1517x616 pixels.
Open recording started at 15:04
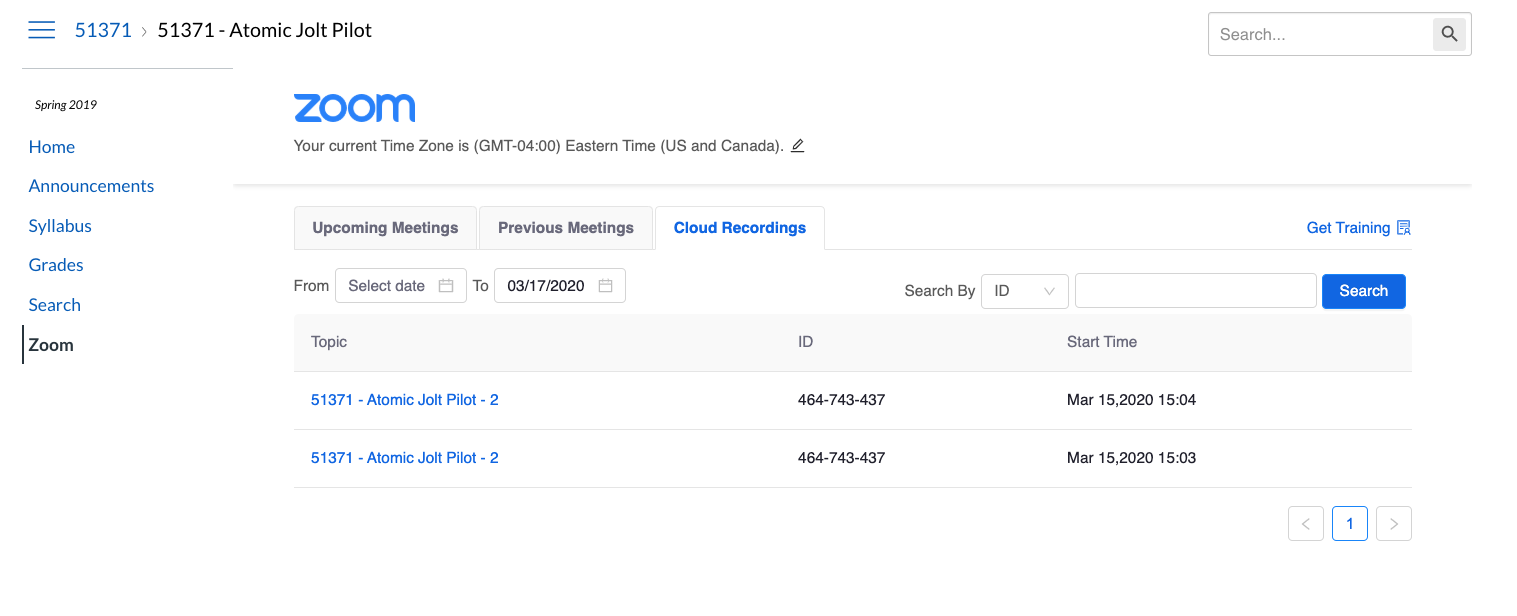coord(405,400)
